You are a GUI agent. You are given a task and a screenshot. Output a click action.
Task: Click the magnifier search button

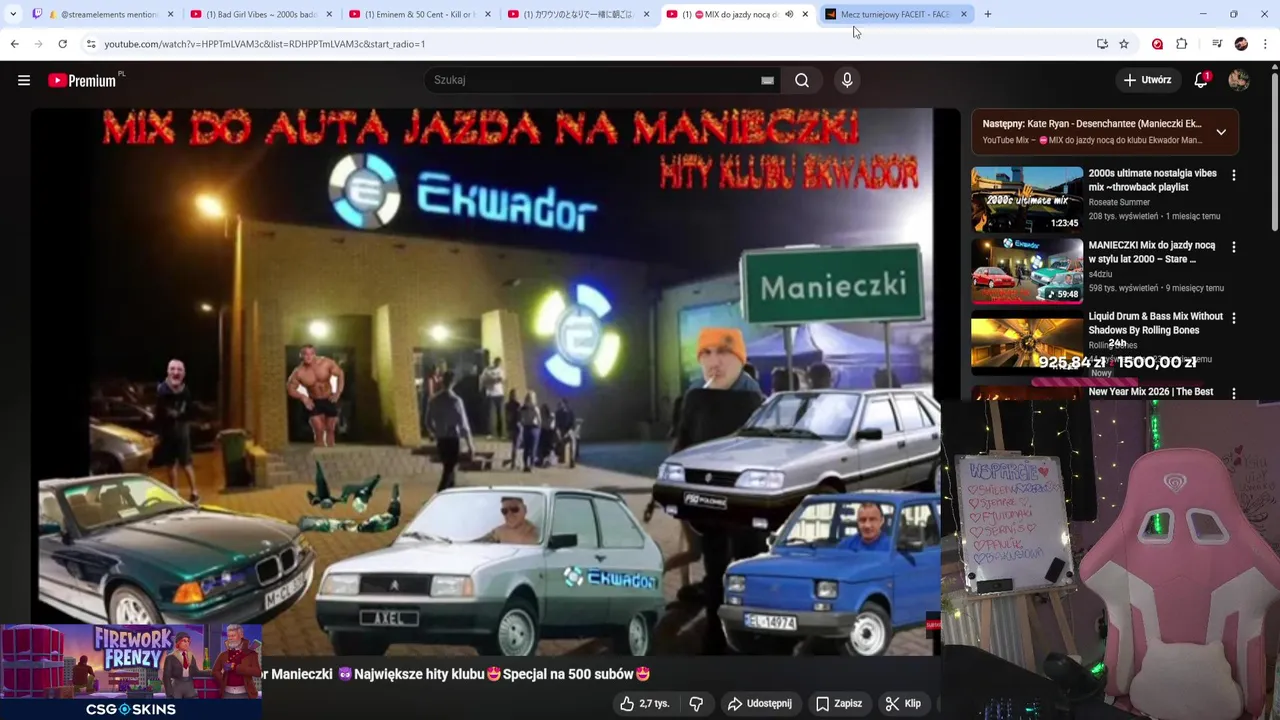coord(802,80)
